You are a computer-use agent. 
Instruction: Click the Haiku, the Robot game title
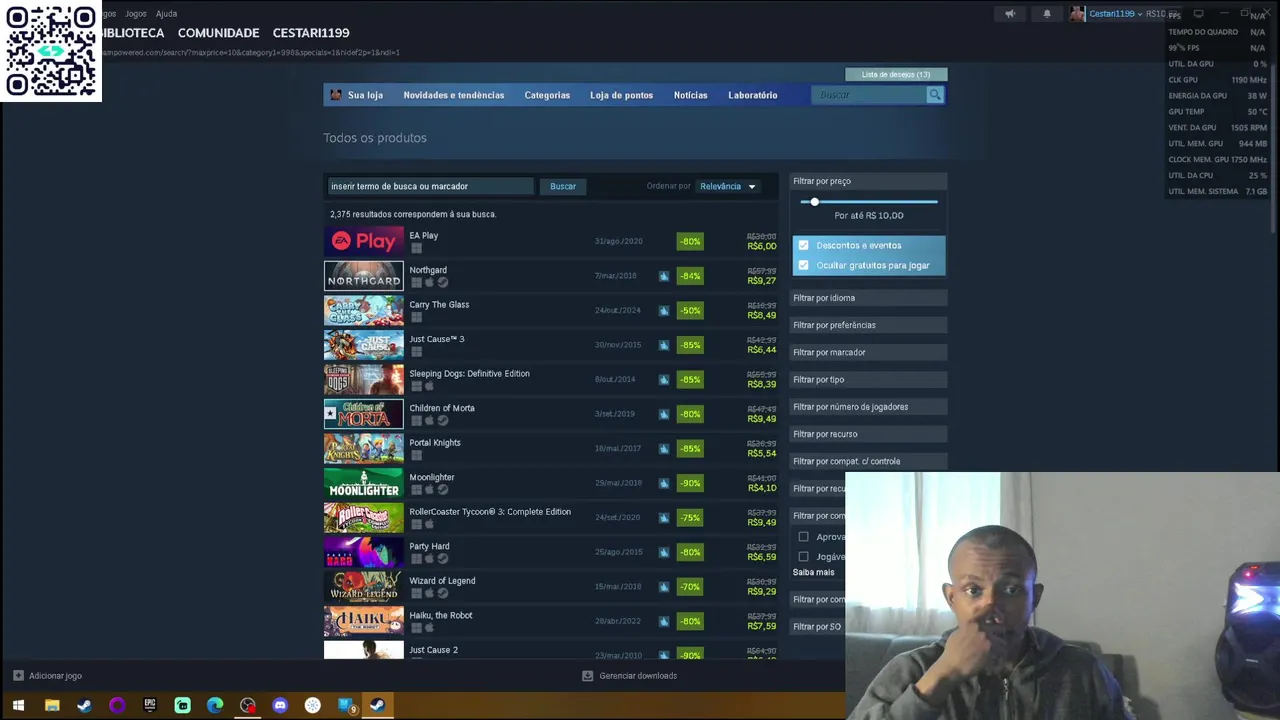(441, 615)
